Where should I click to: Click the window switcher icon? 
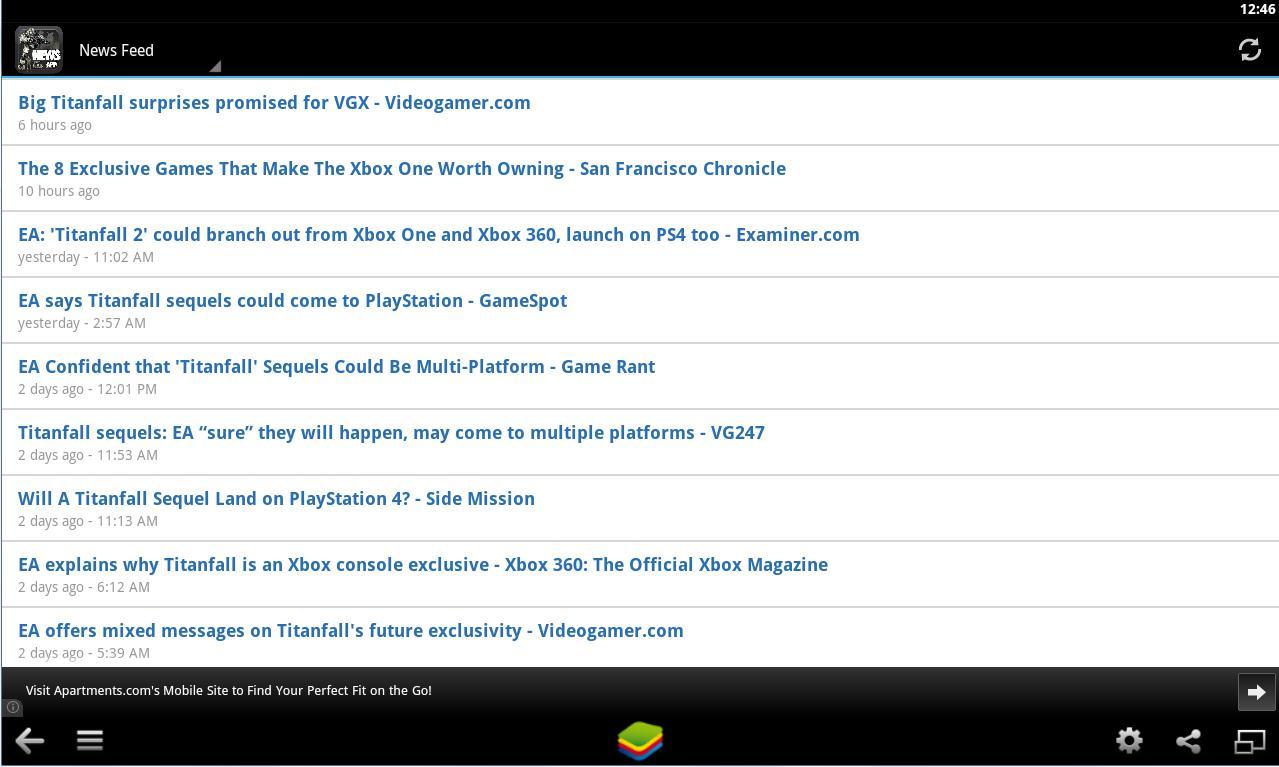[1250, 740]
